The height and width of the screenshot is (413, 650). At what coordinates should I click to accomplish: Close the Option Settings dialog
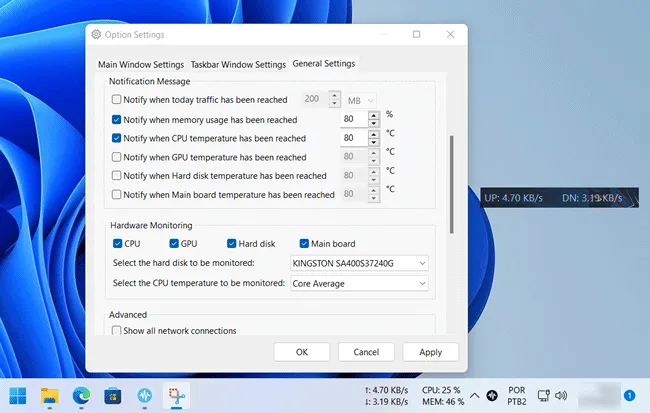[x=451, y=34]
